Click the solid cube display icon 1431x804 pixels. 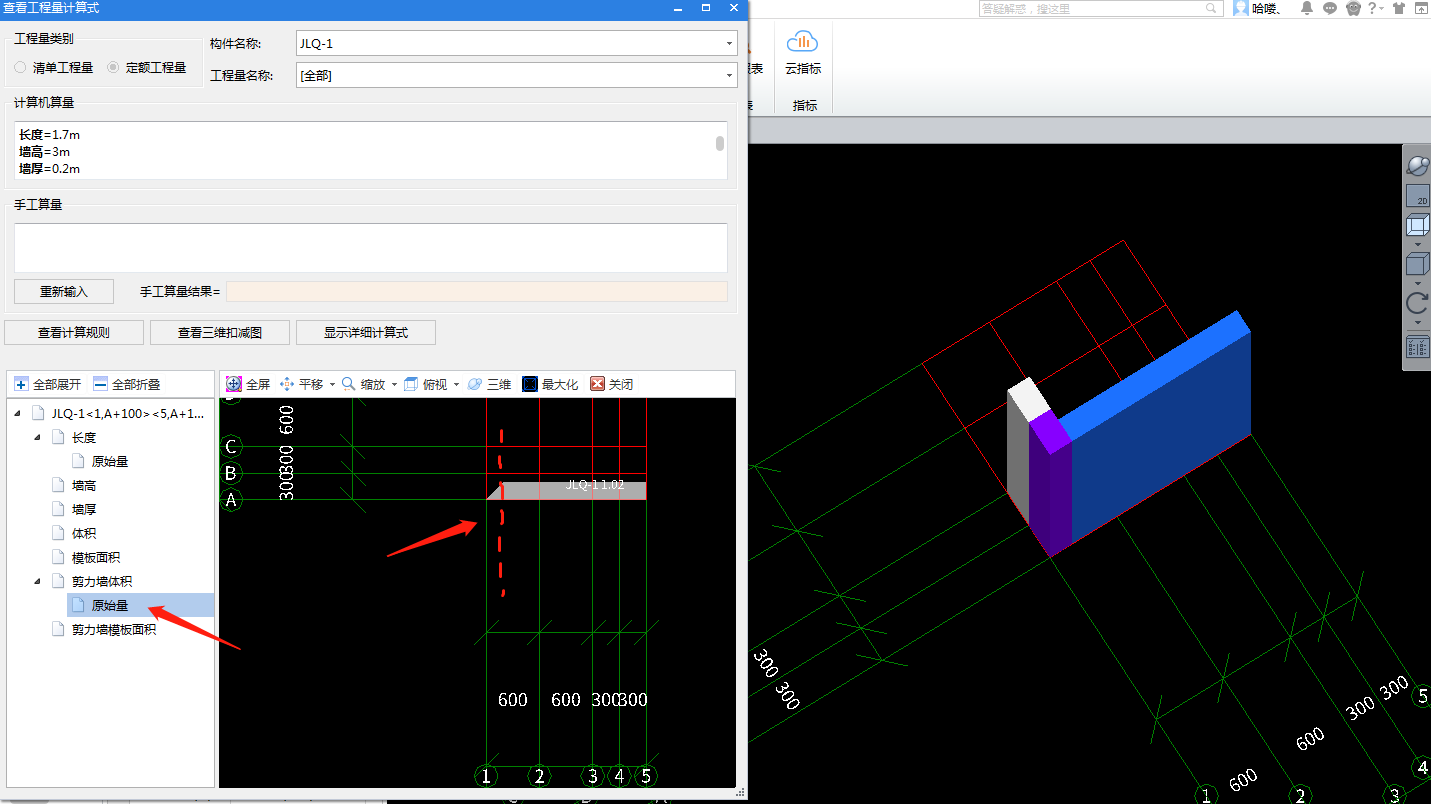(1417, 265)
